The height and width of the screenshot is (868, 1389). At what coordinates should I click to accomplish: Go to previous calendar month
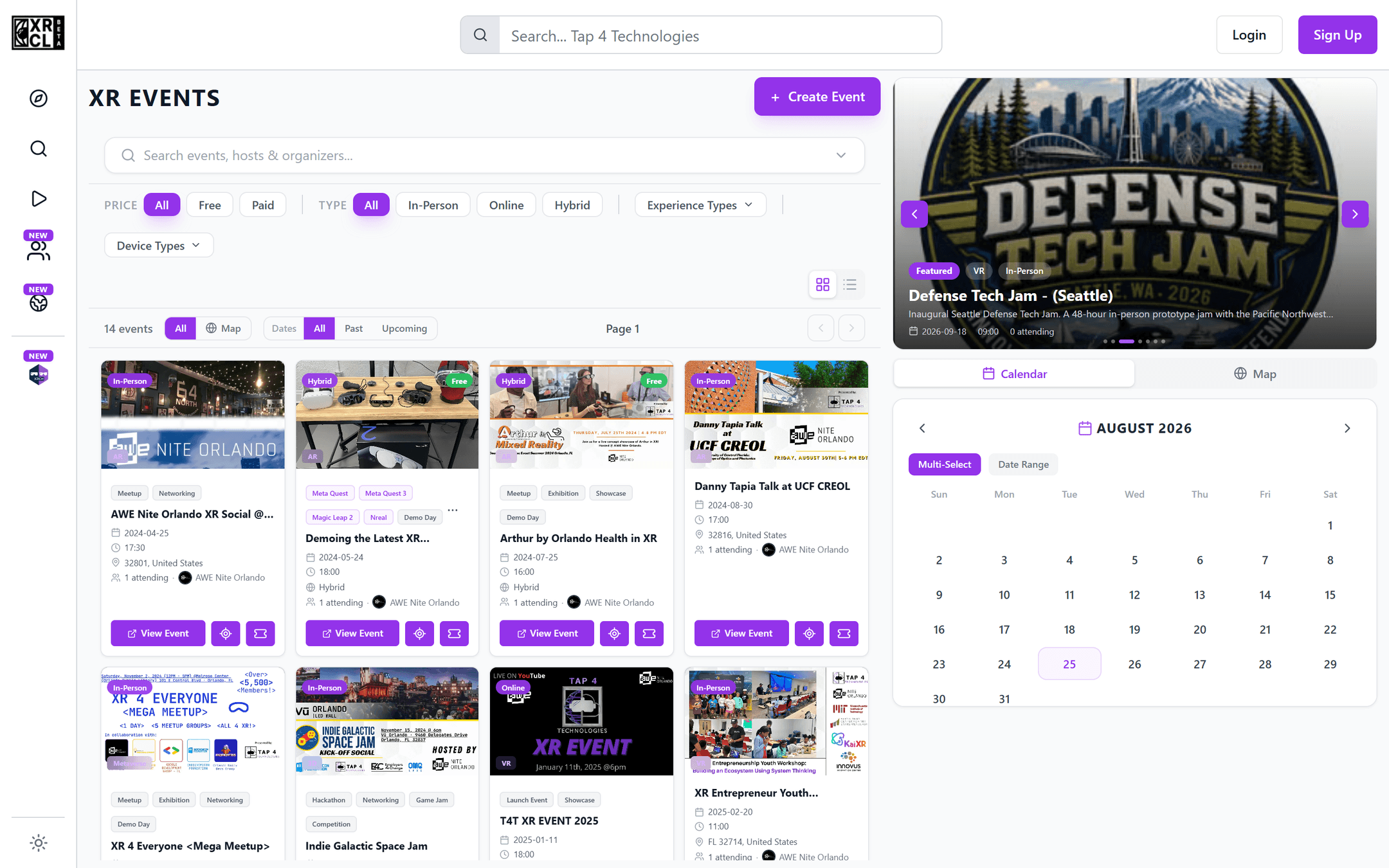click(x=922, y=428)
